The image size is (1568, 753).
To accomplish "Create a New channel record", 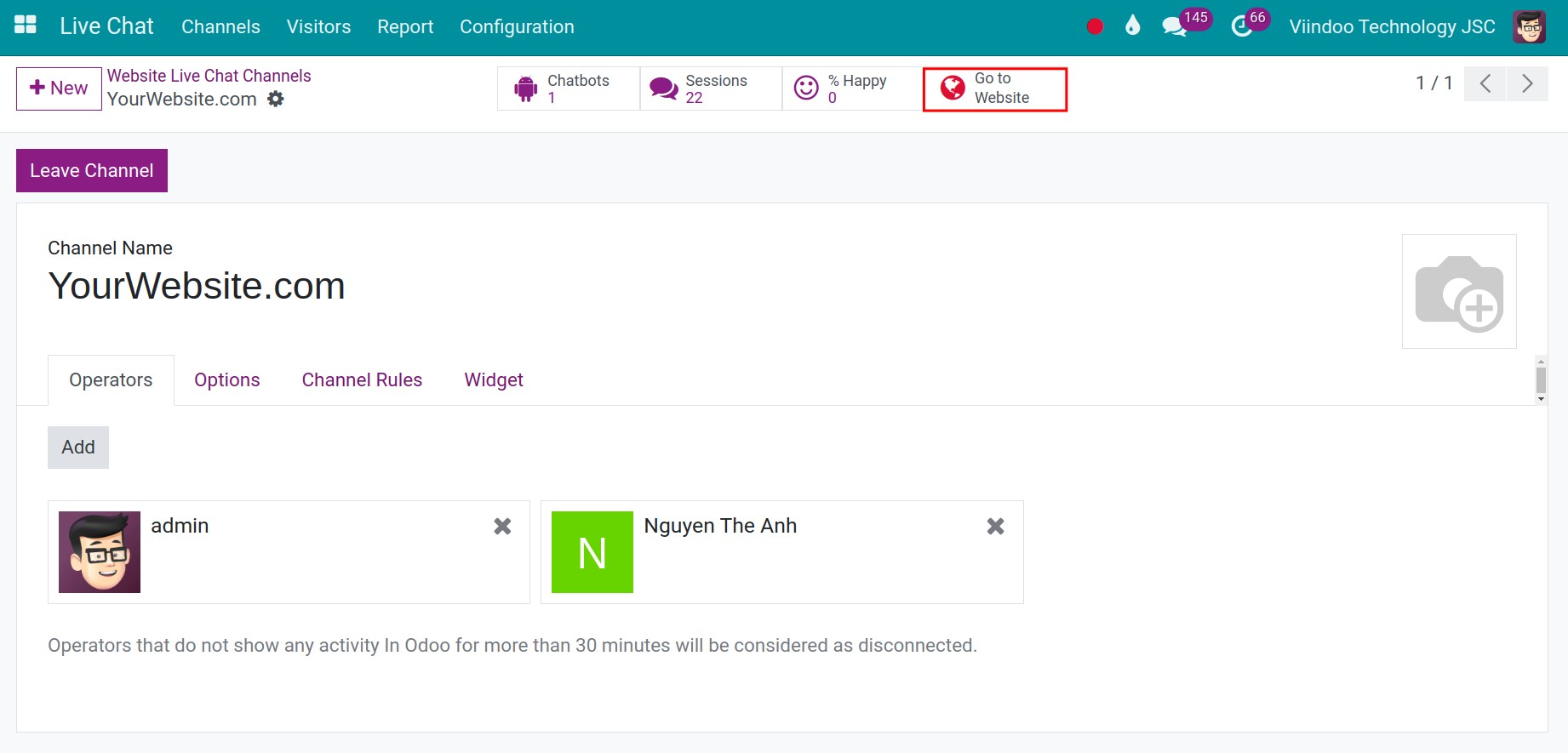I will coord(59,88).
